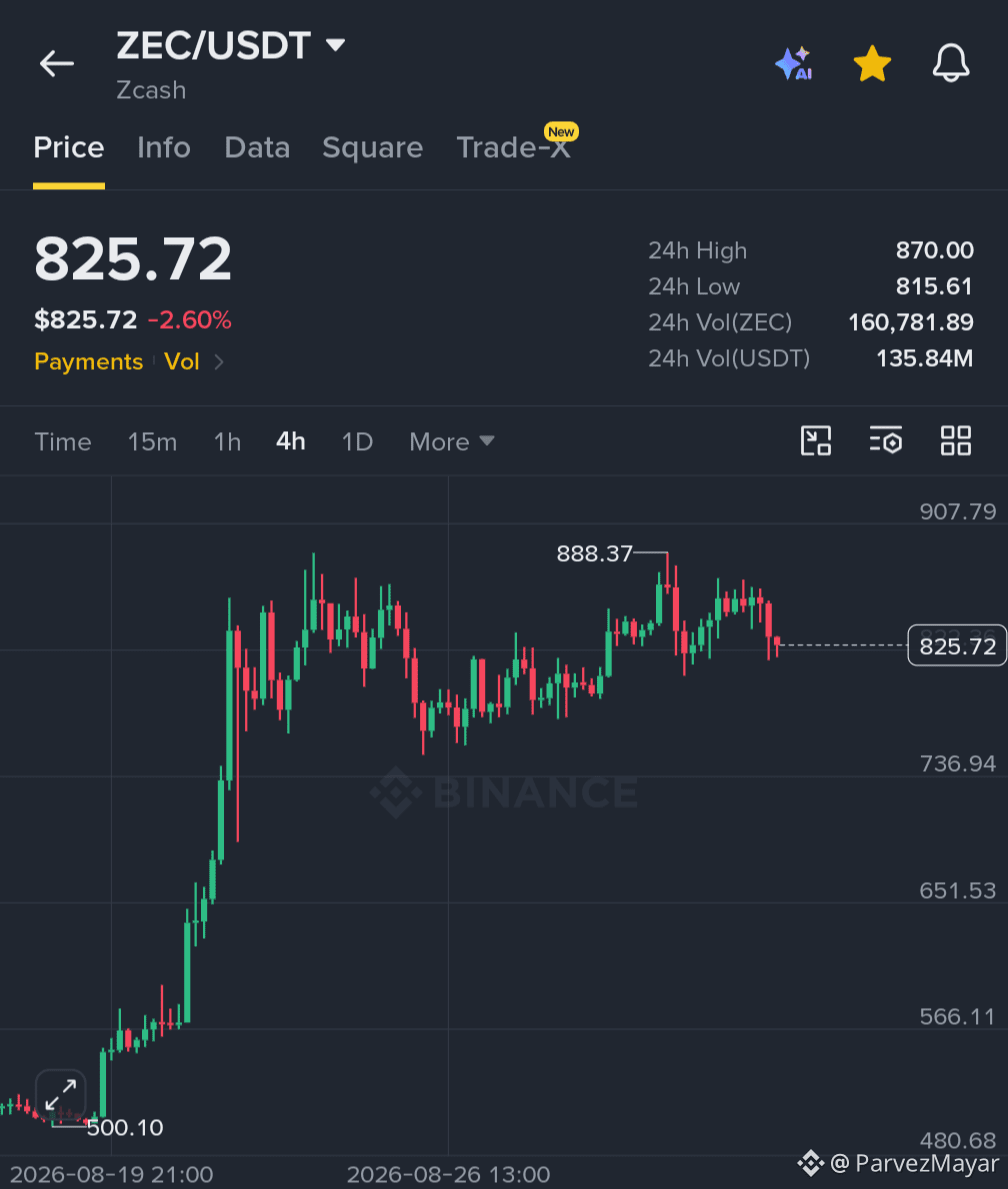1008x1189 pixels.
Task: Expand chart to fullscreen with arrows icon
Action: click(x=61, y=1094)
